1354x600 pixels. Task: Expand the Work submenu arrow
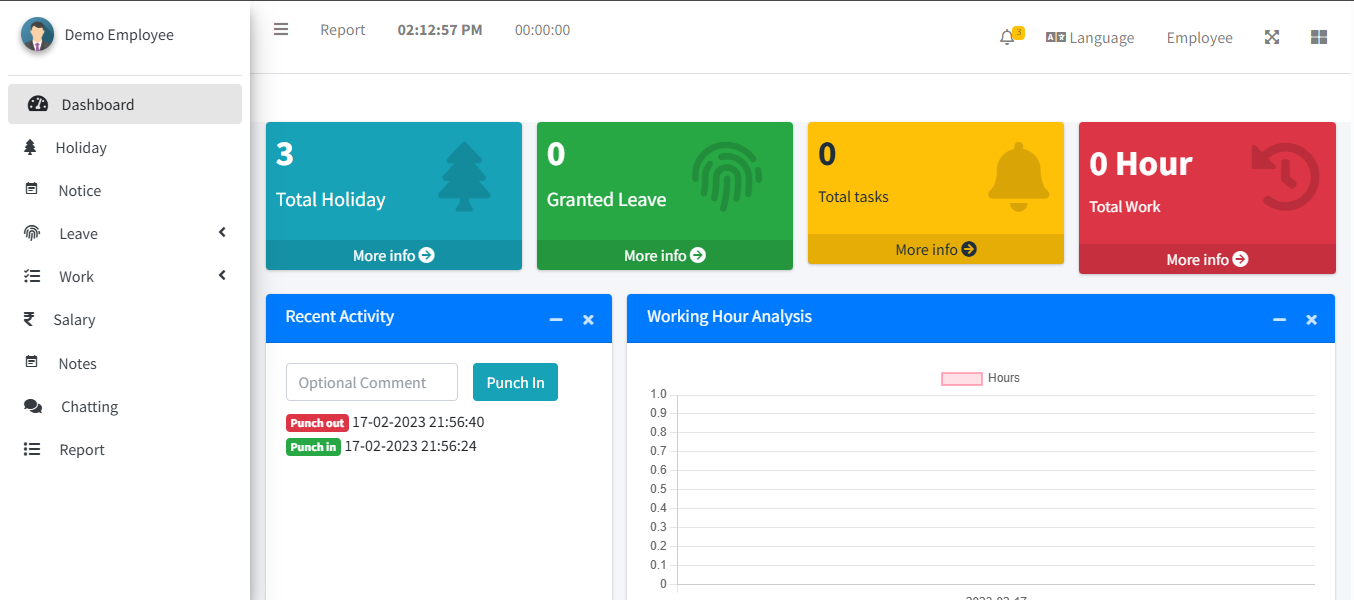pos(222,276)
